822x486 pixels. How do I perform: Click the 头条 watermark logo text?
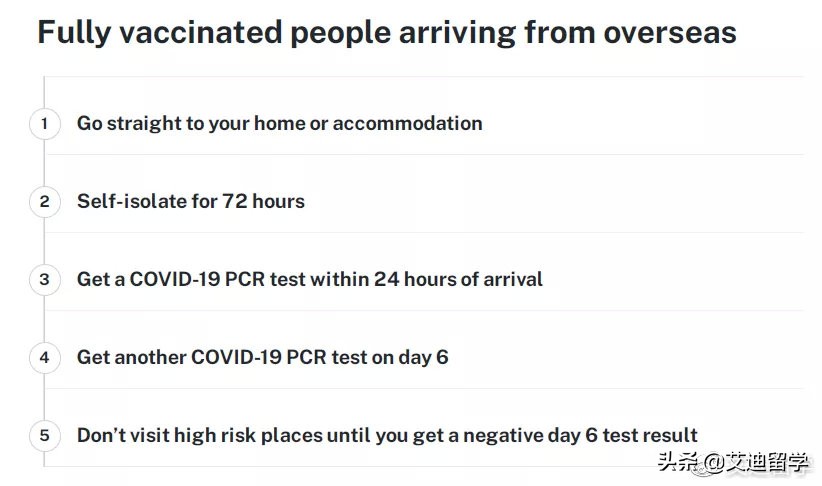[676, 462]
